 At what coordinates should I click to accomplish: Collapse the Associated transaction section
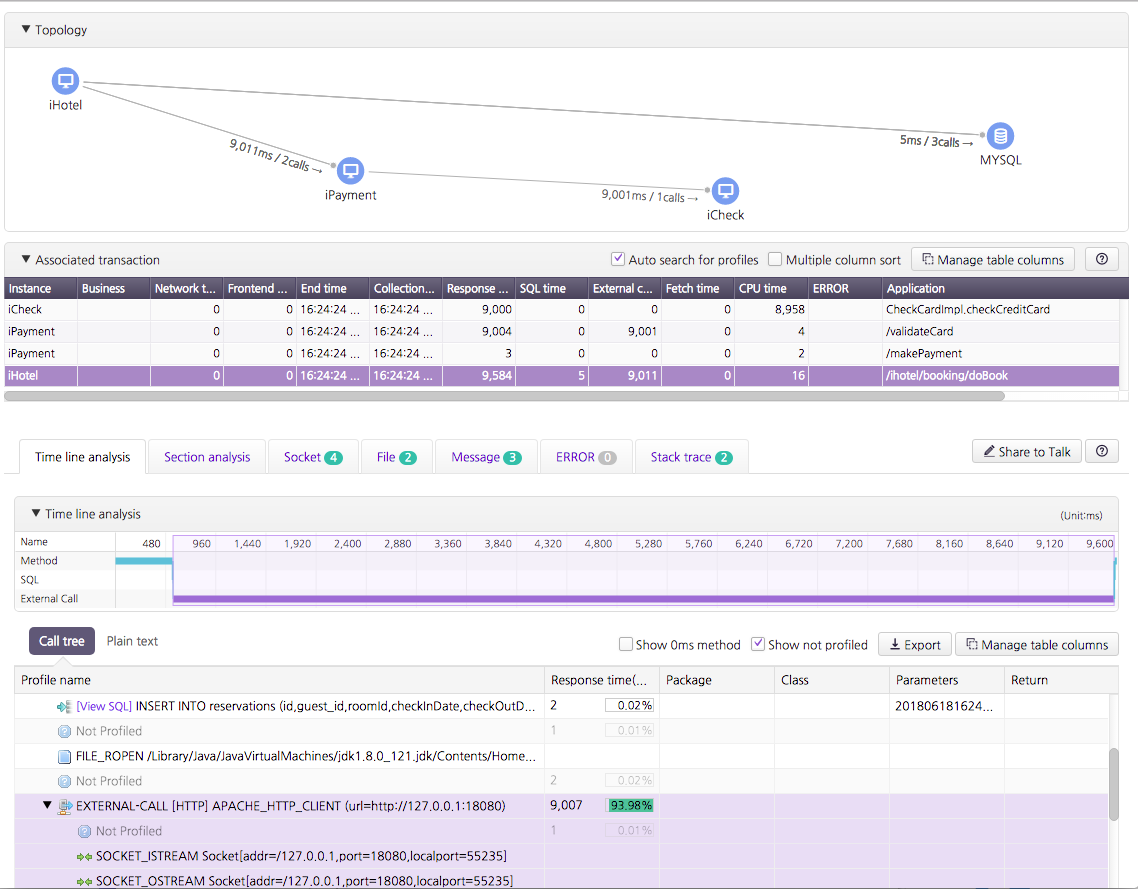pos(26,259)
